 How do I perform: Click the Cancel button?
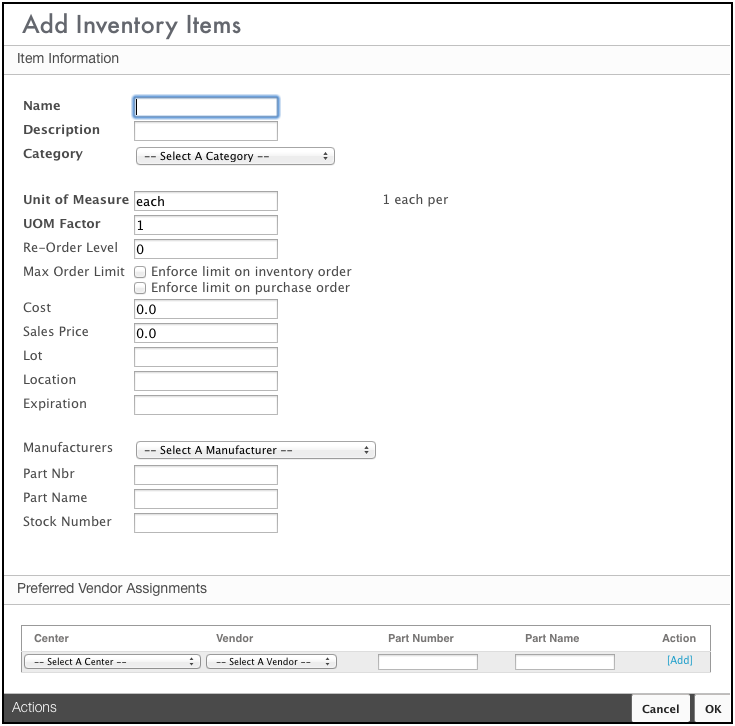660,709
